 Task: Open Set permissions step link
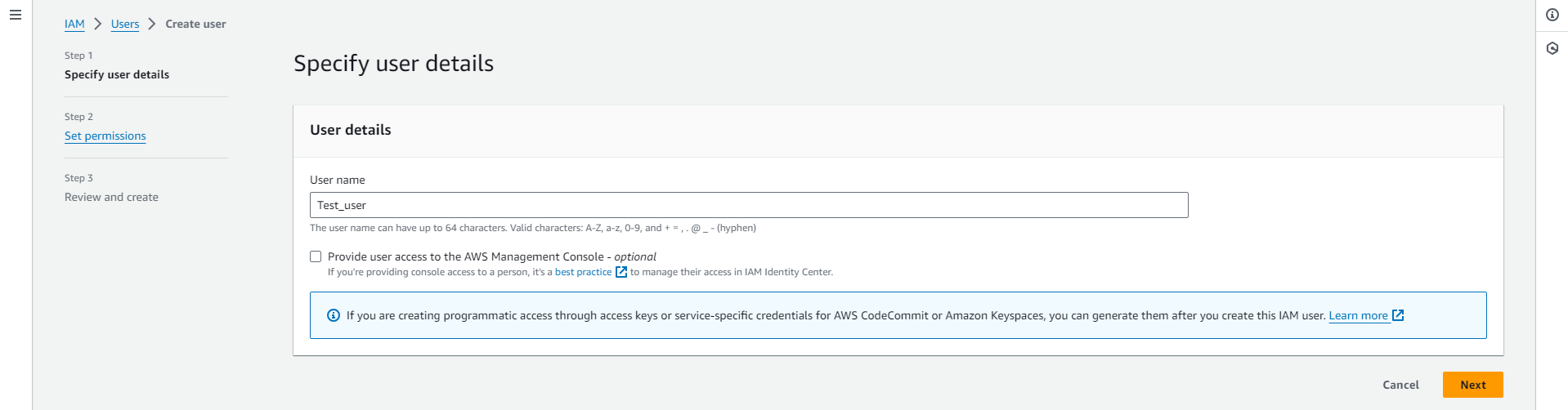pyautogui.click(x=105, y=136)
